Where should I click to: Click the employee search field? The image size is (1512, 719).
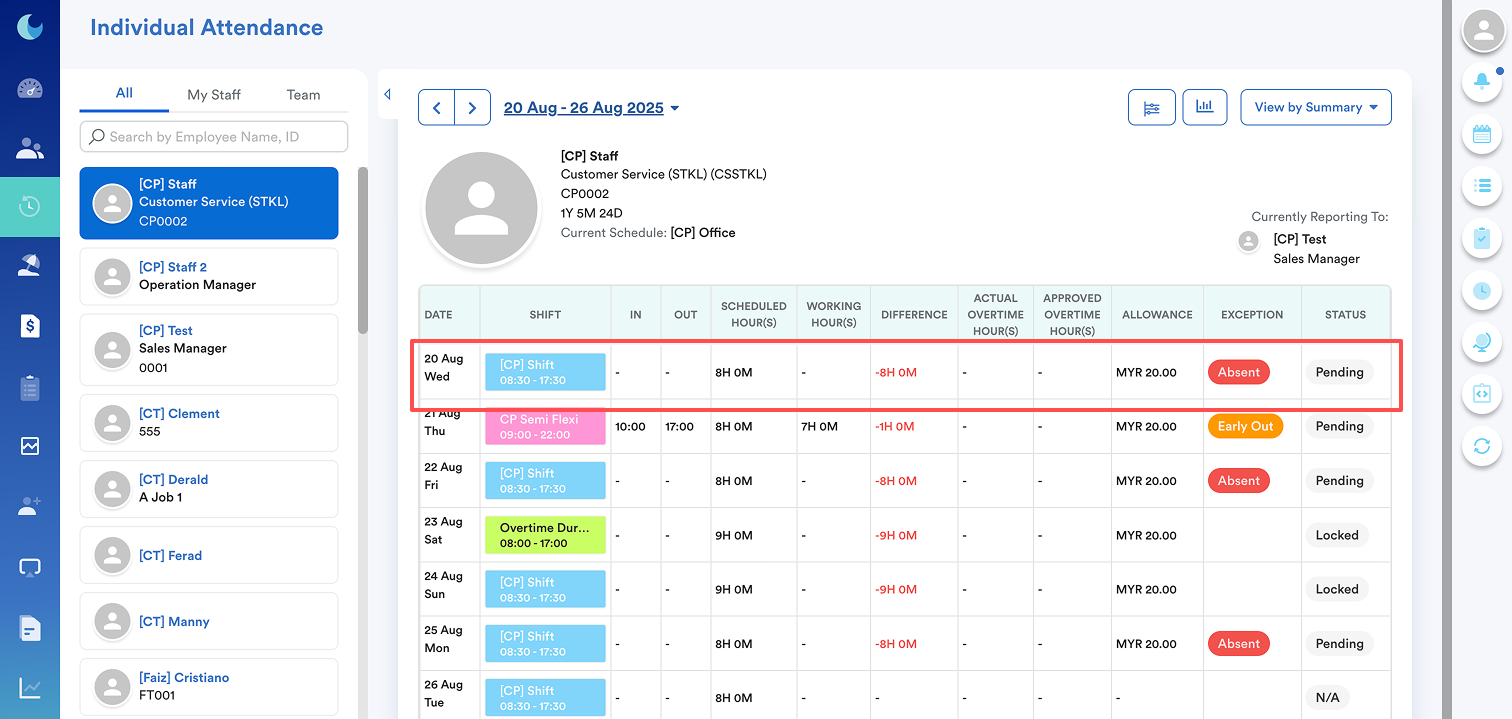[214, 137]
